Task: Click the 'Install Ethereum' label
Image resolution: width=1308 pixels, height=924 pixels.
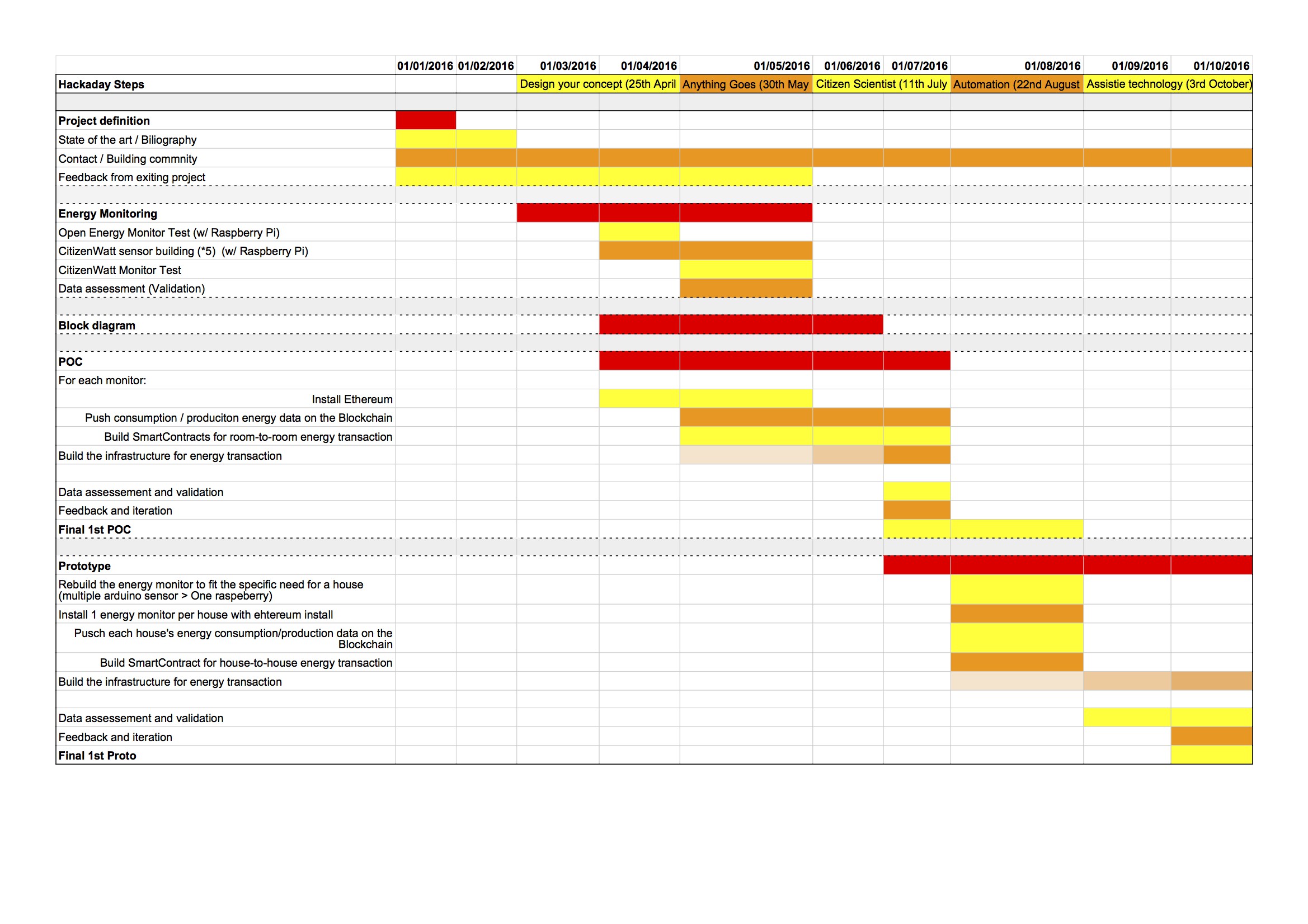Action: click(x=352, y=399)
